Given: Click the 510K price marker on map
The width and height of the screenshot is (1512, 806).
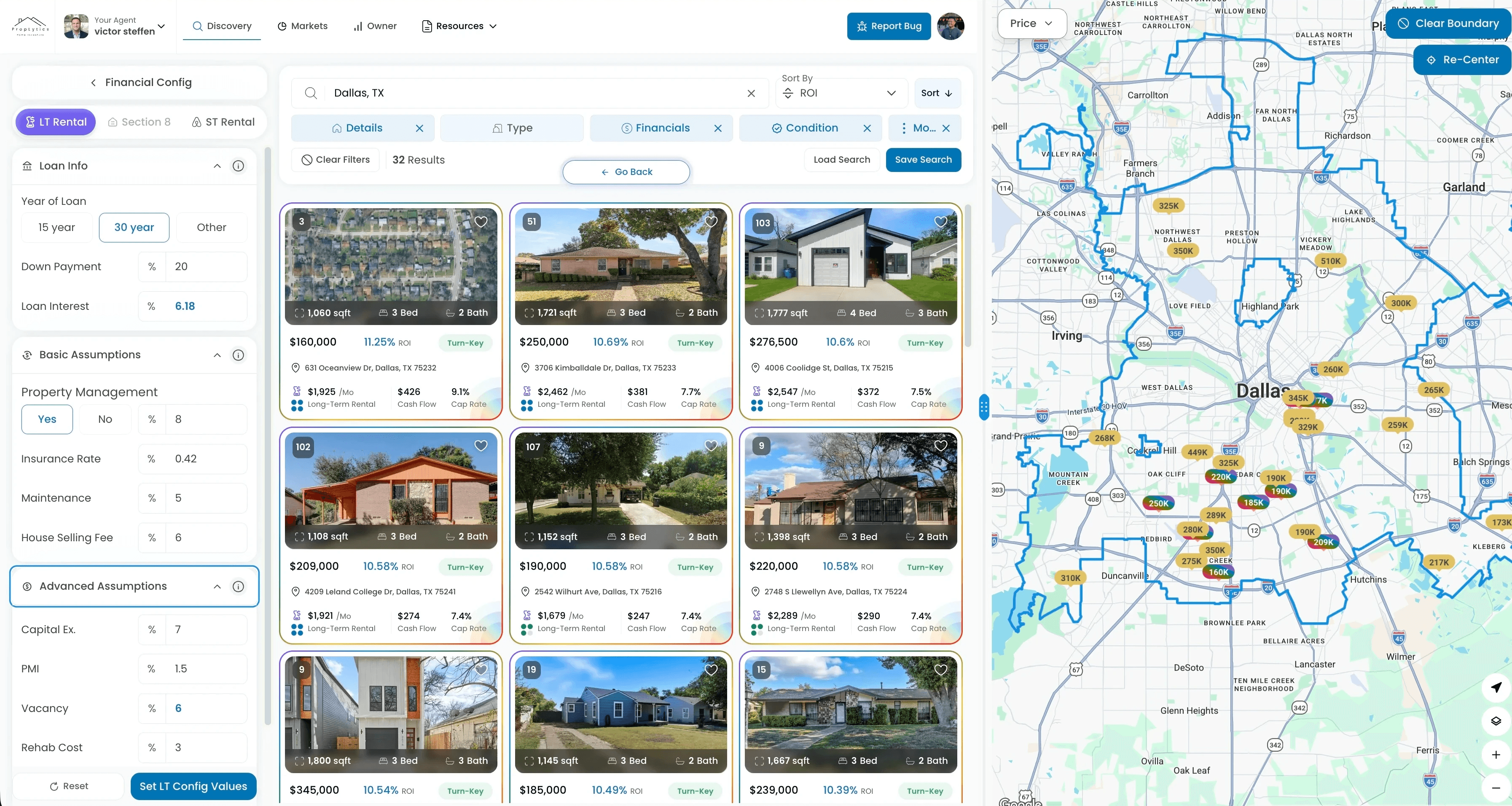Looking at the screenshot, I should click(1330, 261).
